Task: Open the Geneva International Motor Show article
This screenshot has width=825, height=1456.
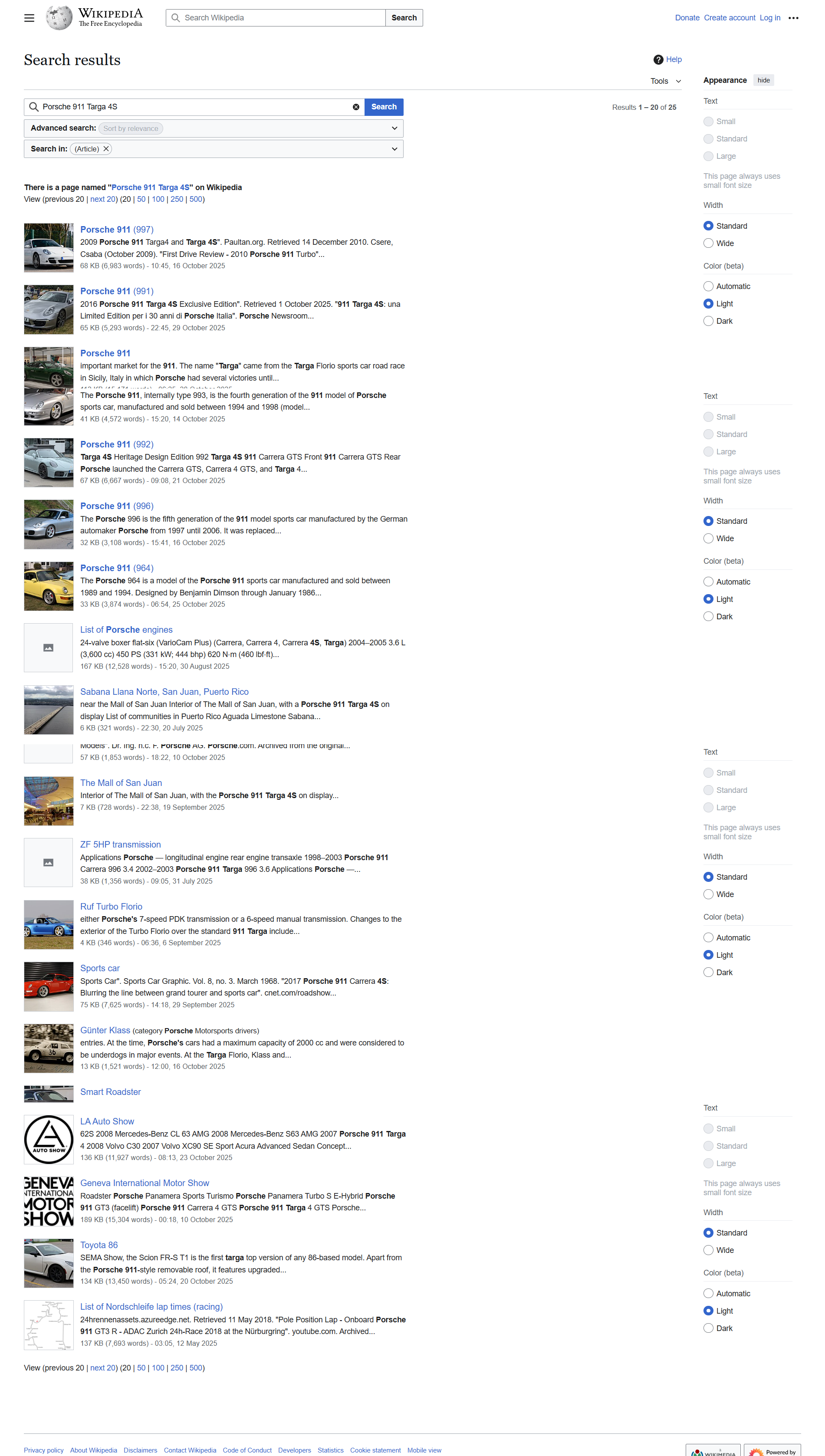Action: (145, 1183)
